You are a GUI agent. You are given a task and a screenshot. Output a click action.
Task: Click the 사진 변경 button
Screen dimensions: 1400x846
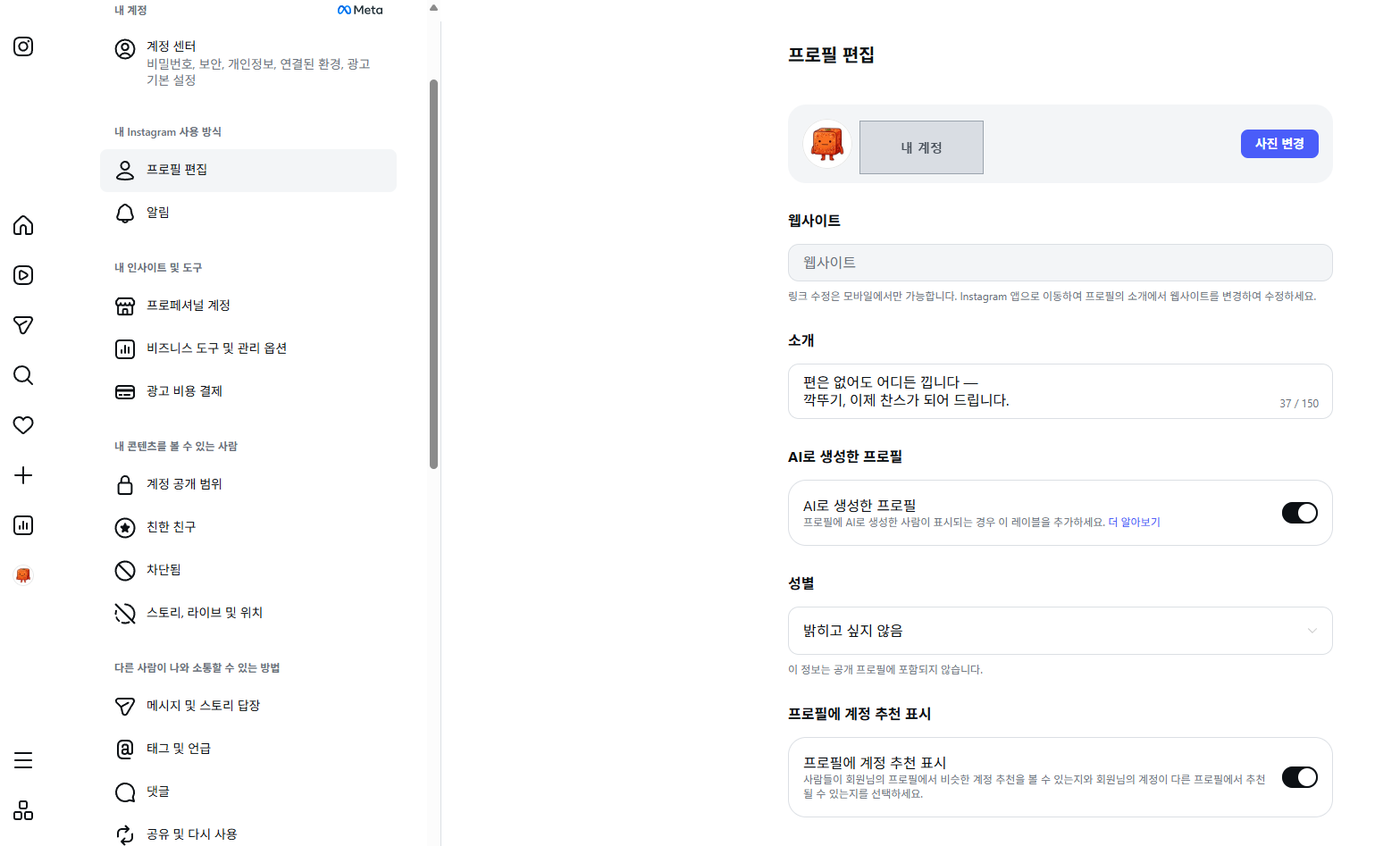pyautogui.click(x=1279, y=144)
